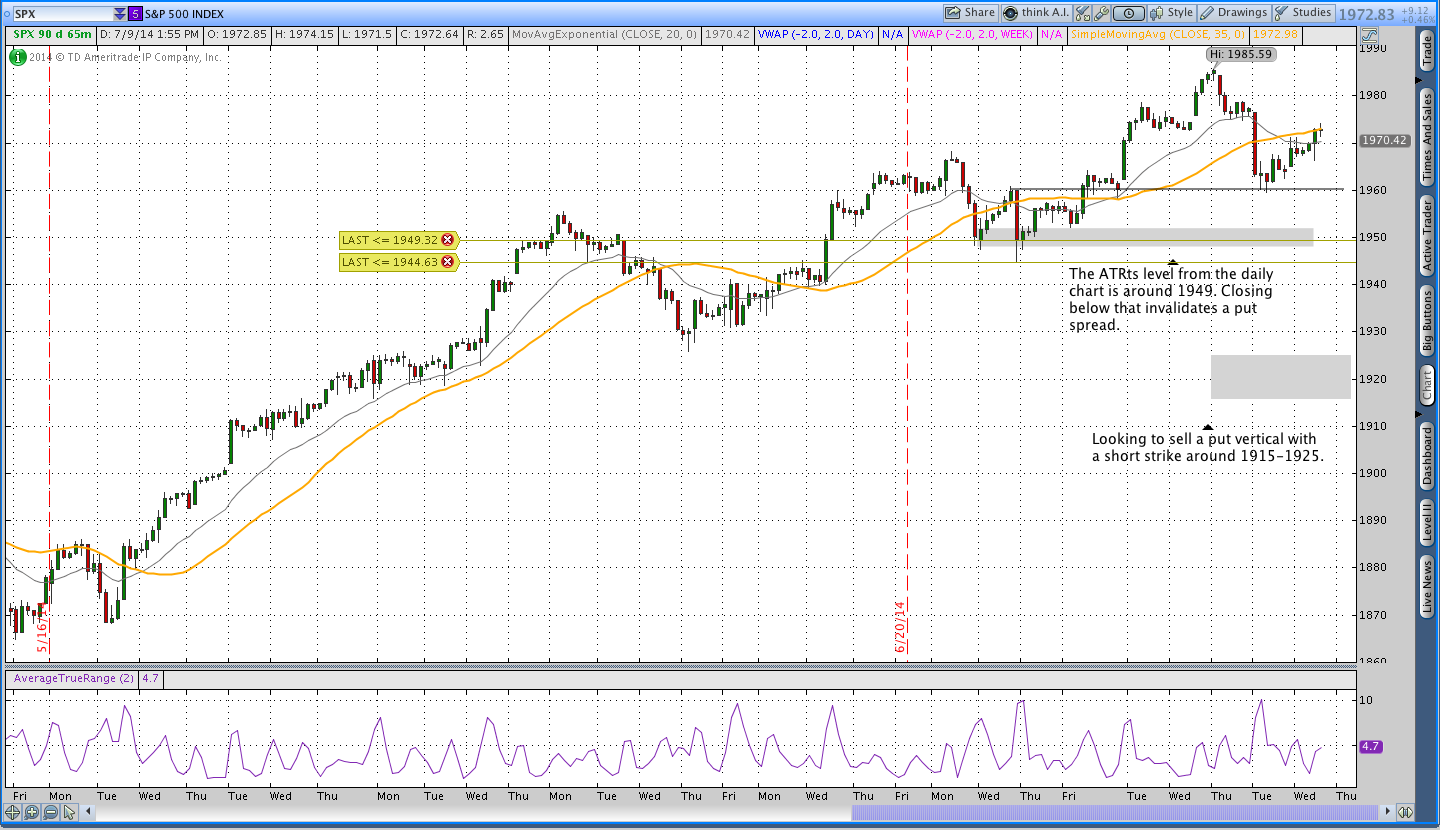Click the 1970.42 price axis label
Image resolution: width=1440 pixels, height=830 pixels.
[x=1385, y=141]
